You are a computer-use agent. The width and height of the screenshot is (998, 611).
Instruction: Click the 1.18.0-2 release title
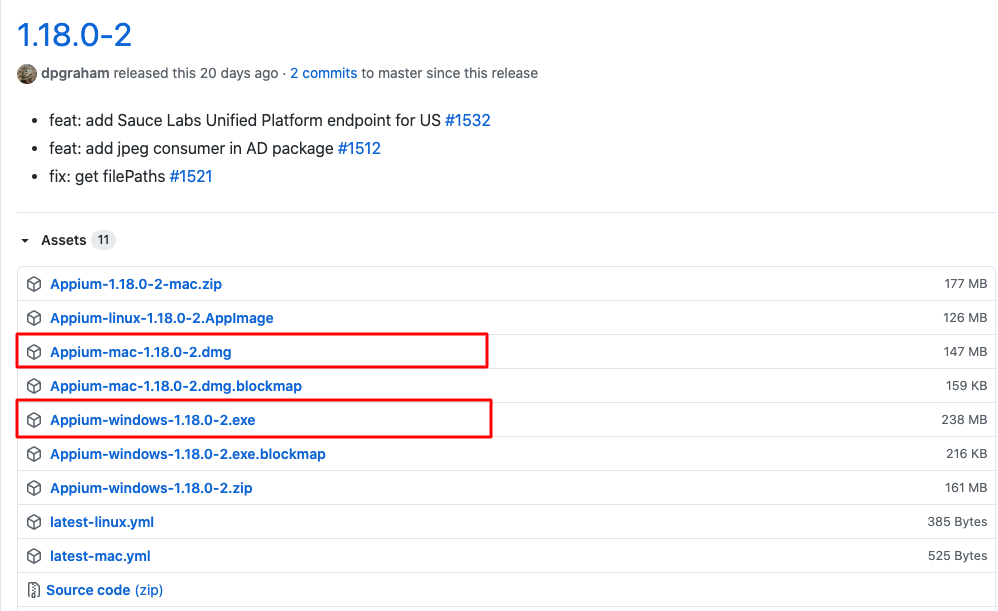74,33
